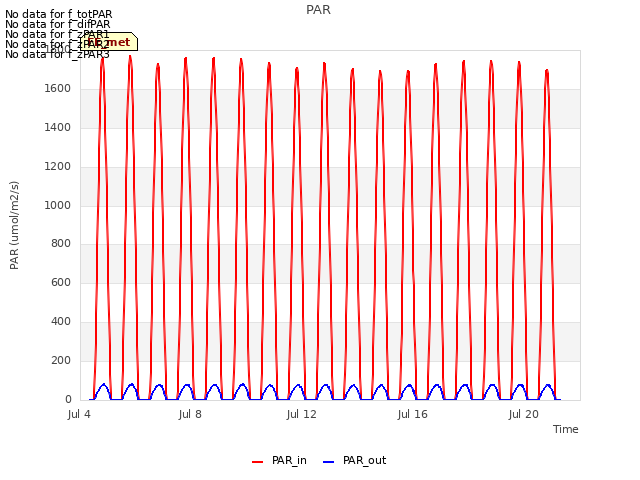Click the Jul 12 x-axis tick label
Viewport: 640px width, 480px height.
click(x=302, y=415)
